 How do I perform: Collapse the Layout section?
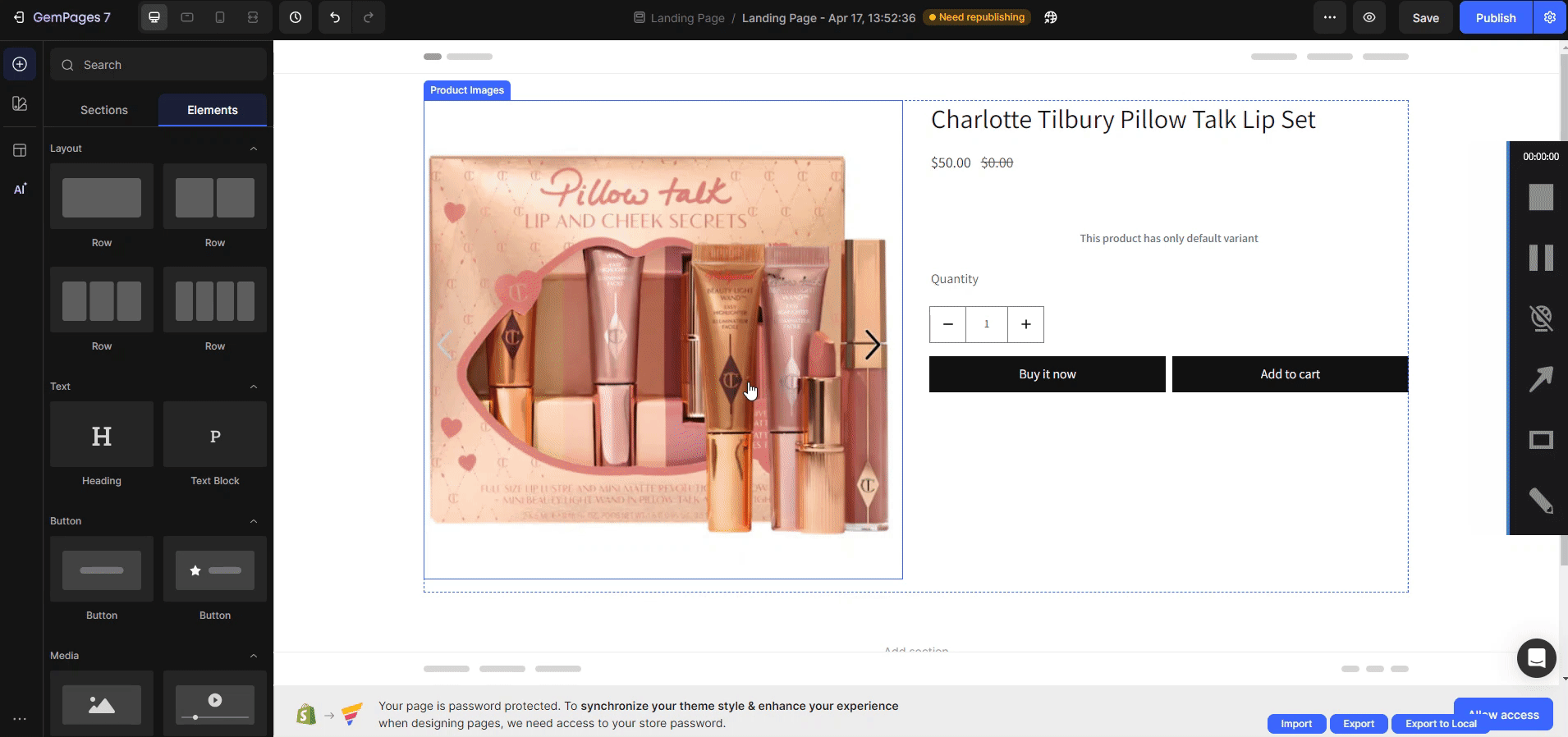[x=254, y=149]
